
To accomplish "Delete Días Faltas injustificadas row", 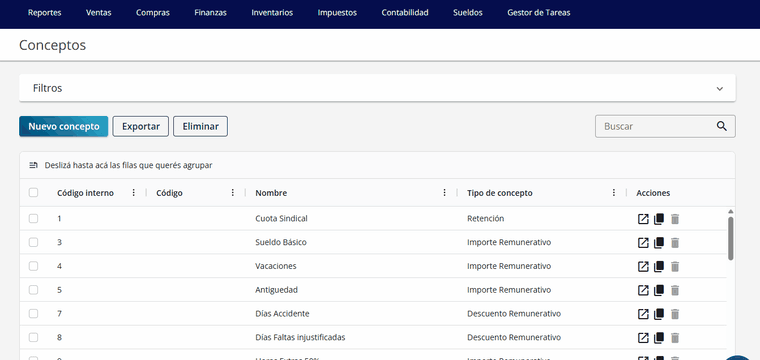I will coord(675,338).
